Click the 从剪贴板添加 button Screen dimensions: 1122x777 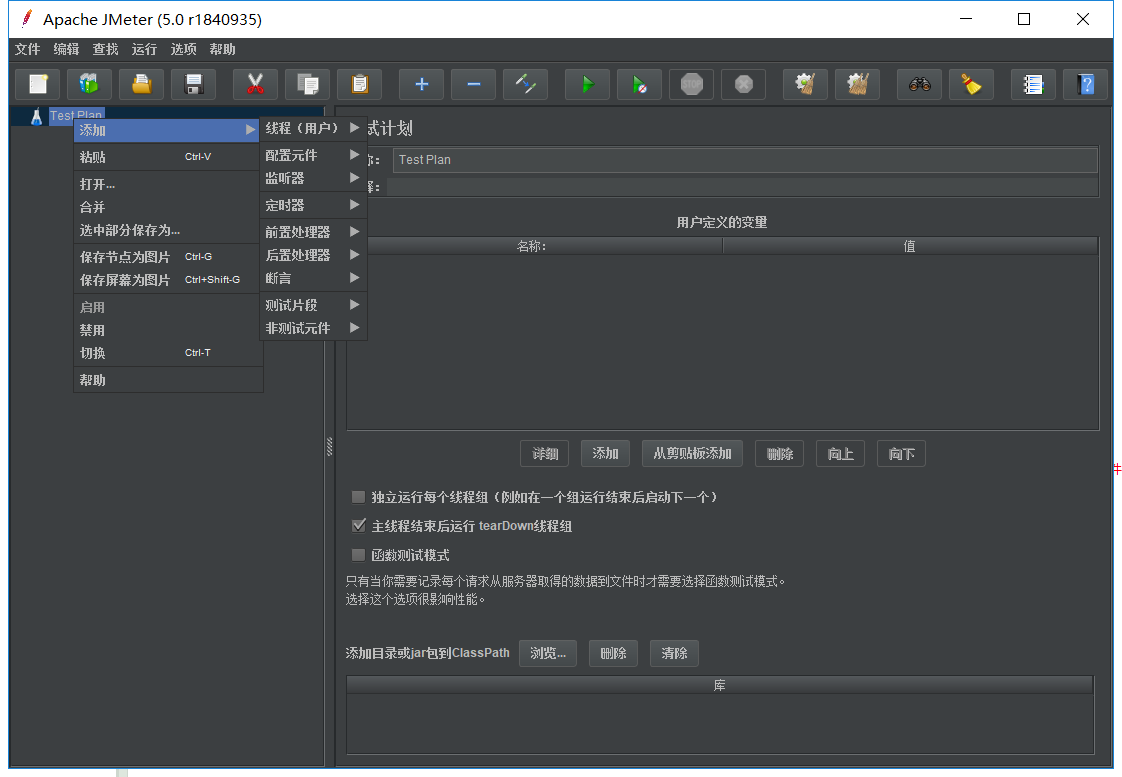[x=692, y=454]
